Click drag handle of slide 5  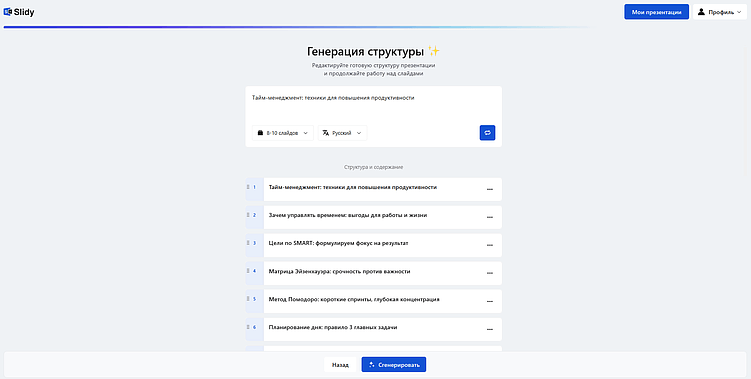[x=248, y=299]
